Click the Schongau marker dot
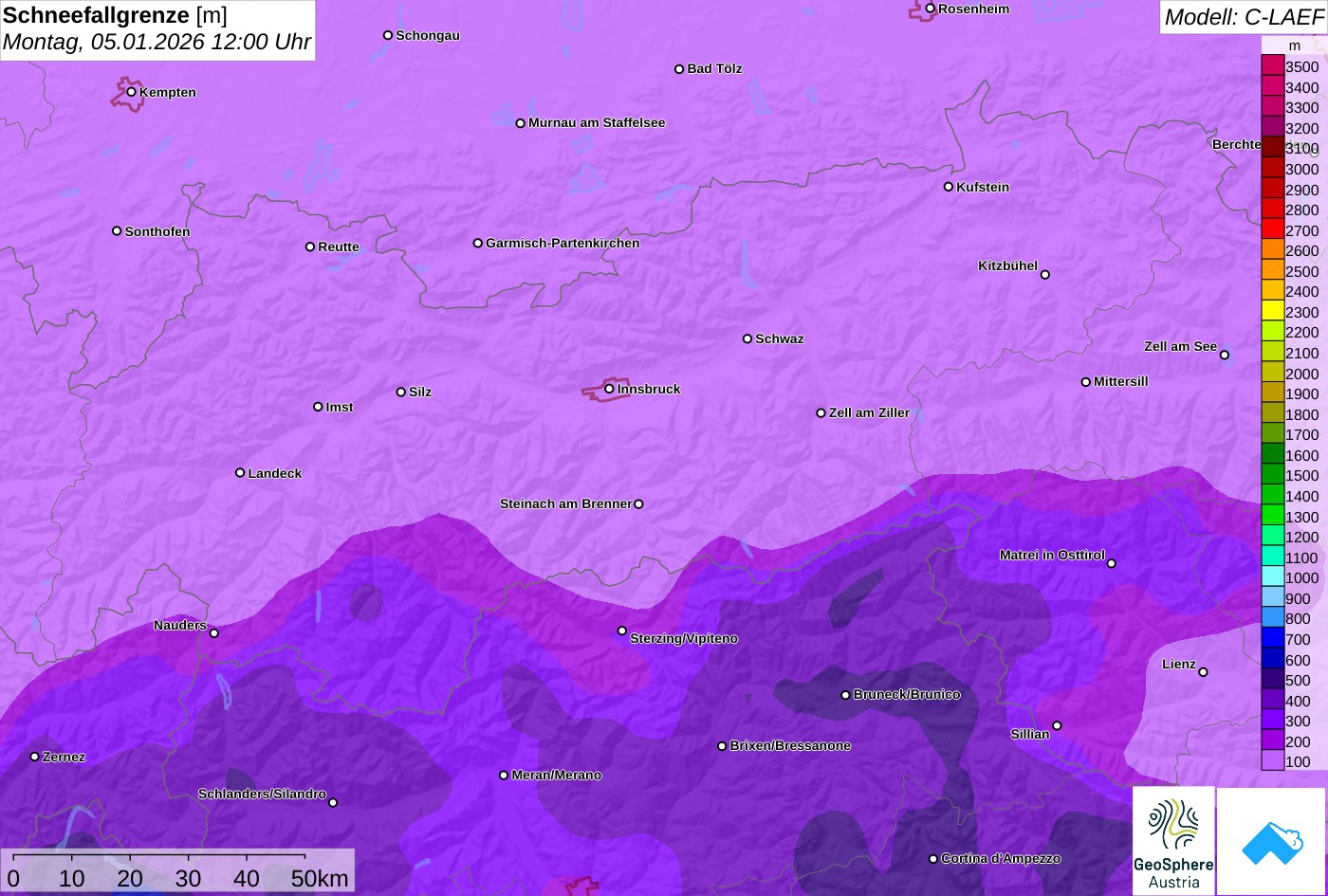This screenshot has height=896, width=1328. (388, 35)
